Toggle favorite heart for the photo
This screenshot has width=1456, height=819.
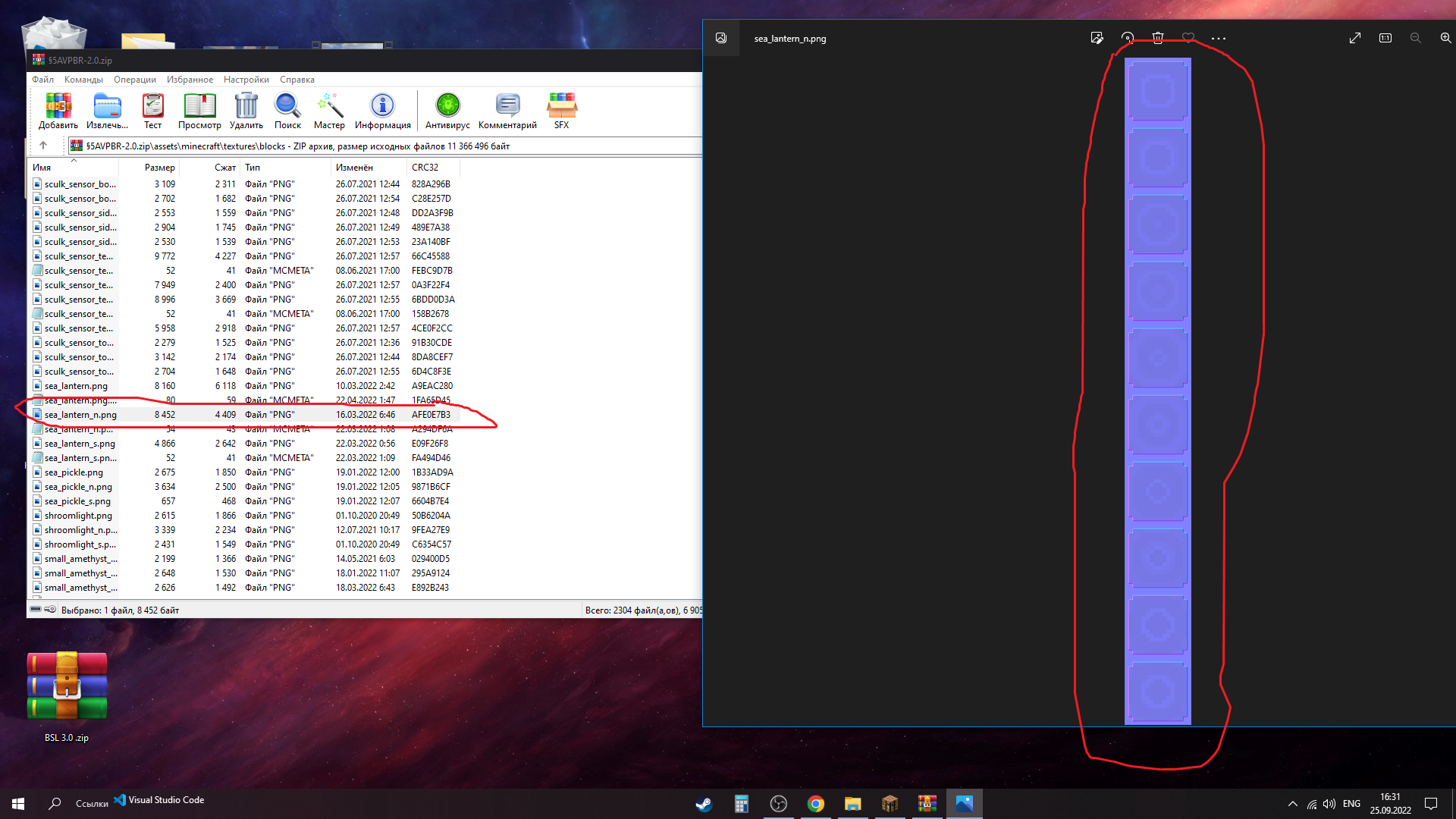(1188, 38)
